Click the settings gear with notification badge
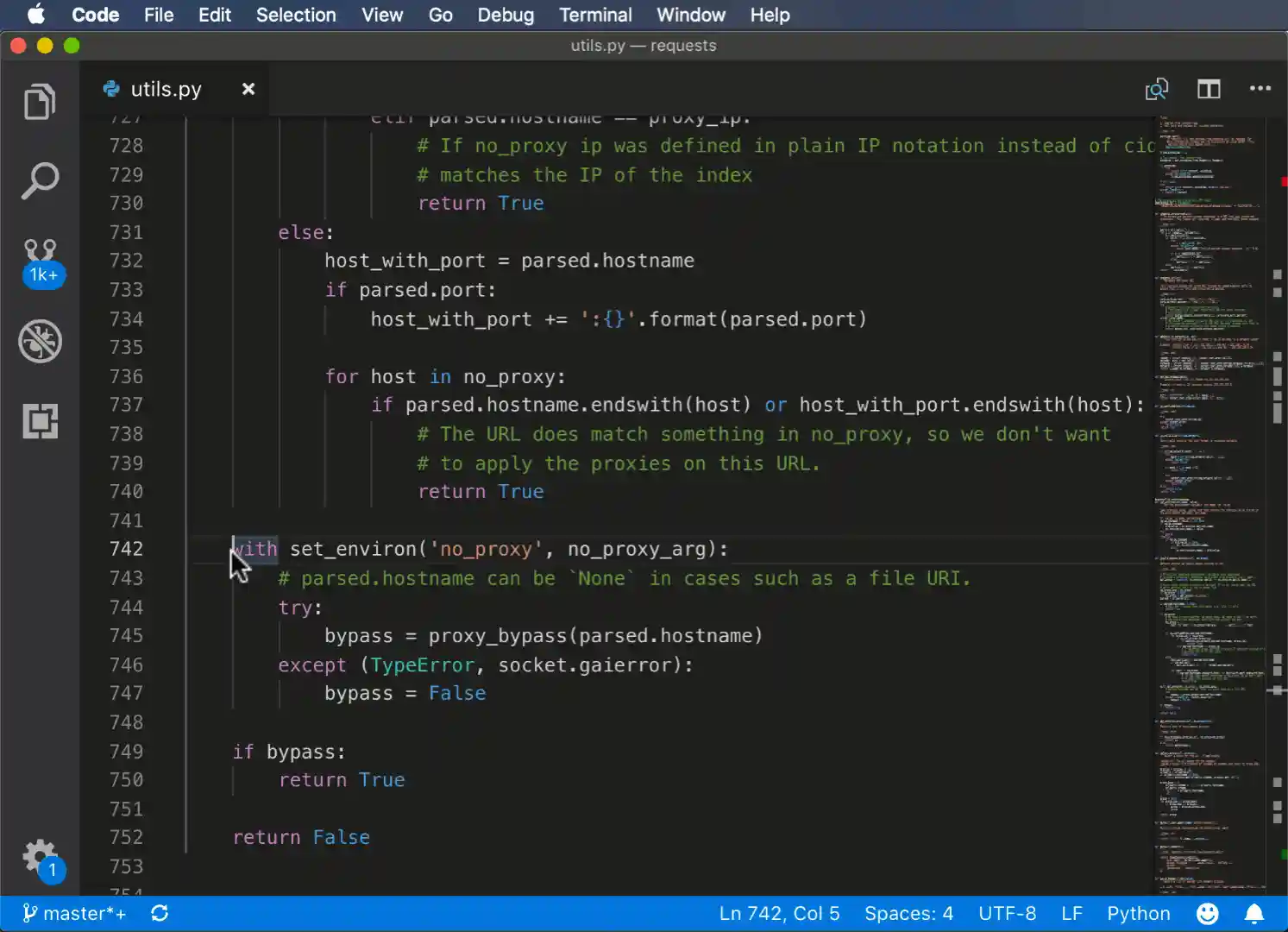Viewport: 1288px width, 932px height. [x=40, y=857]
